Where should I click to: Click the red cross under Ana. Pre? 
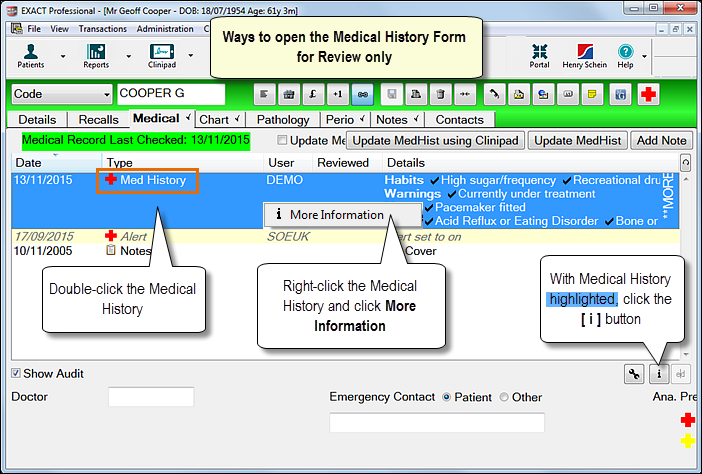pos(687,420)
